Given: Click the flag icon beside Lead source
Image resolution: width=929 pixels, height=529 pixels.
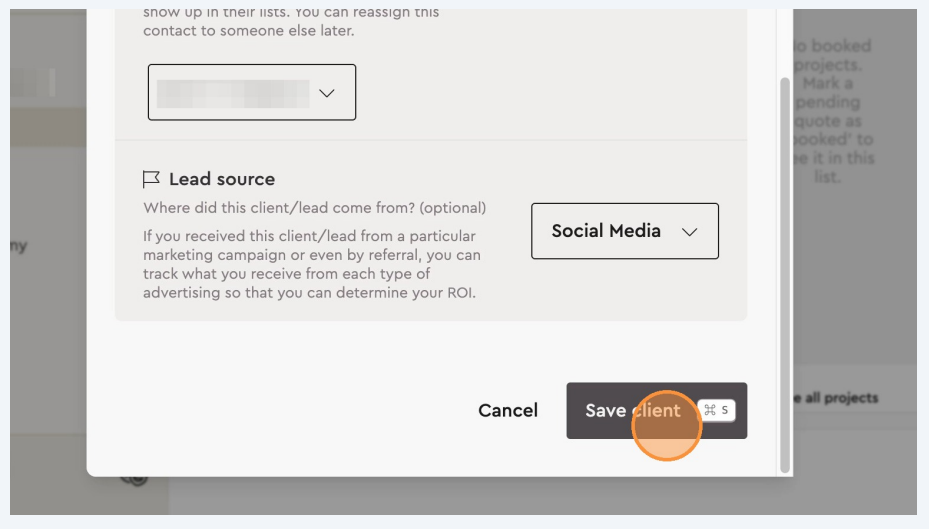Looking at the screenshot, I should click(x=152, y=179).
